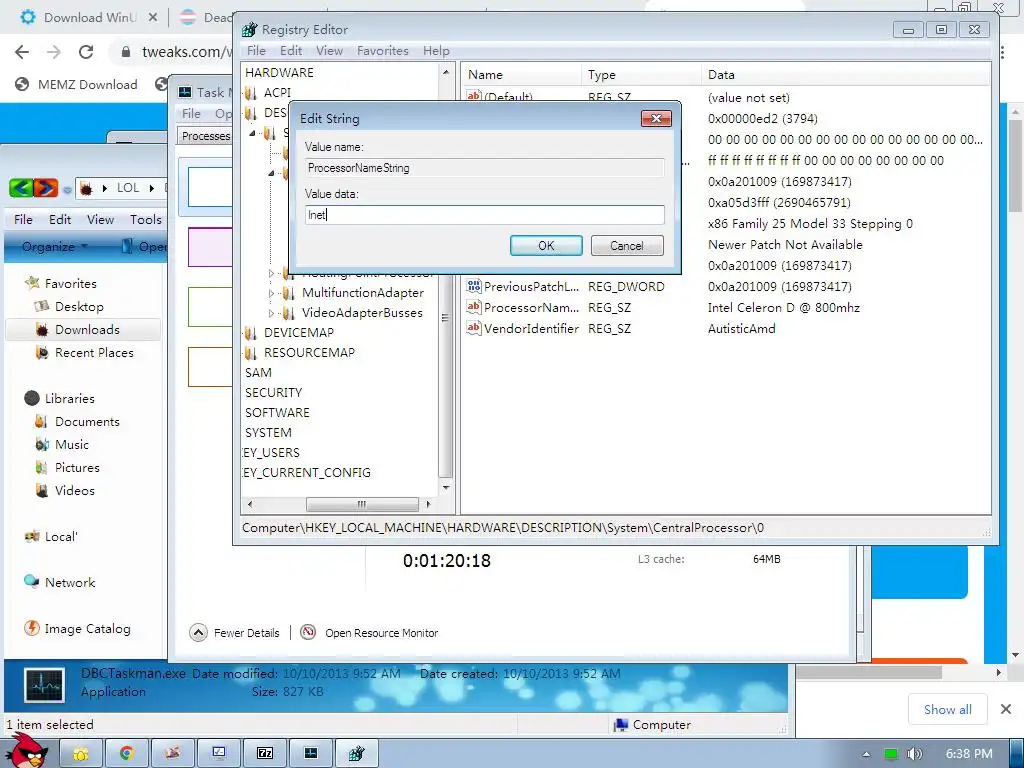Viewport: 1024px width, 768px height.
Task: Select the ProcessorNameString value icon
Action: pos(474,307)
